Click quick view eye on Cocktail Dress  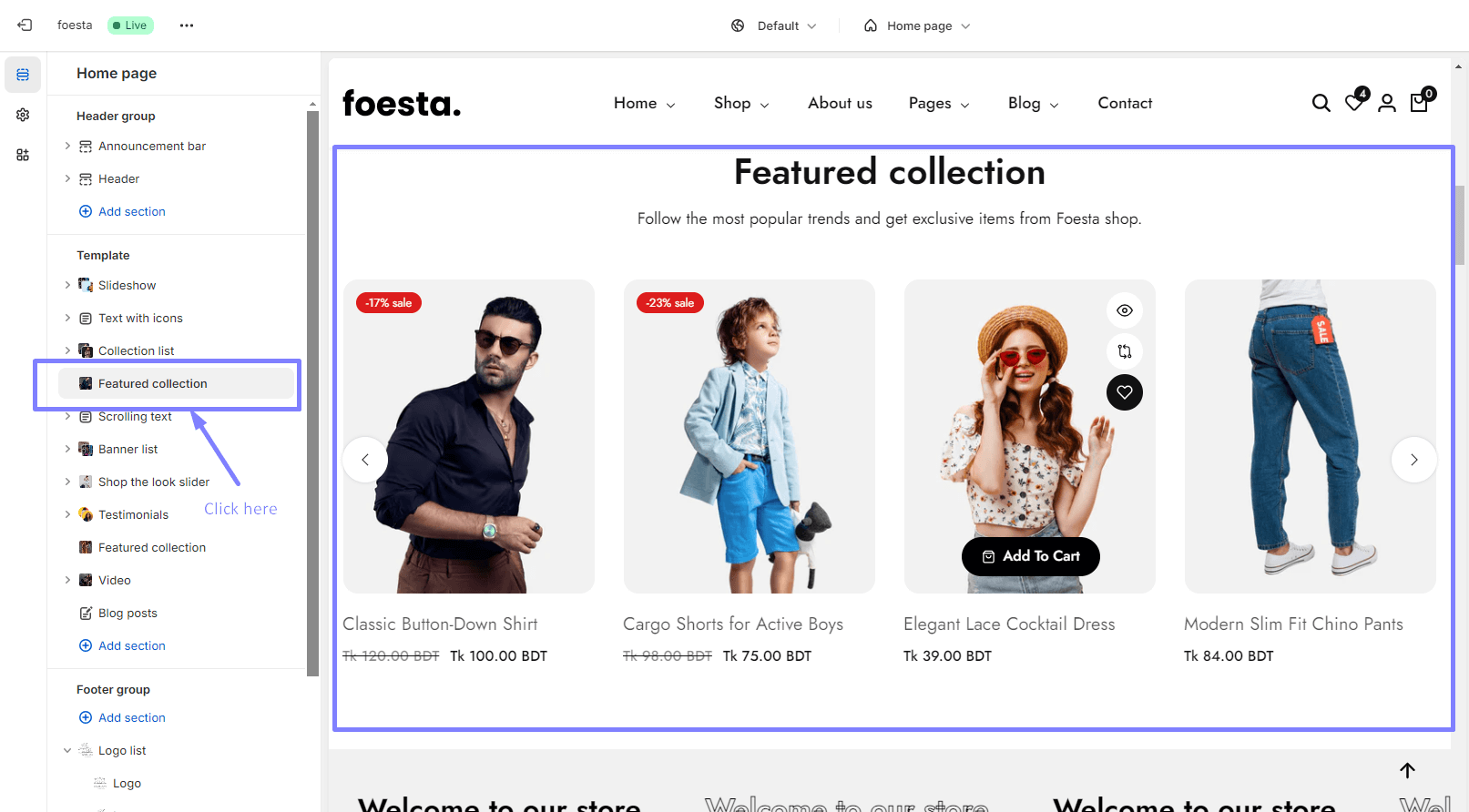pos(1125,310)
